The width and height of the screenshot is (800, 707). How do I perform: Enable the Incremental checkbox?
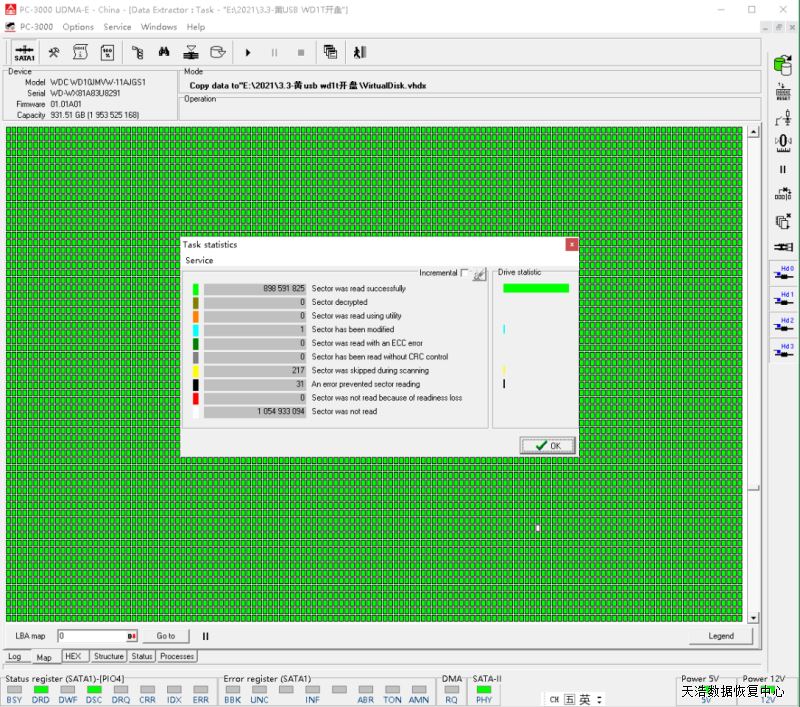464,273
